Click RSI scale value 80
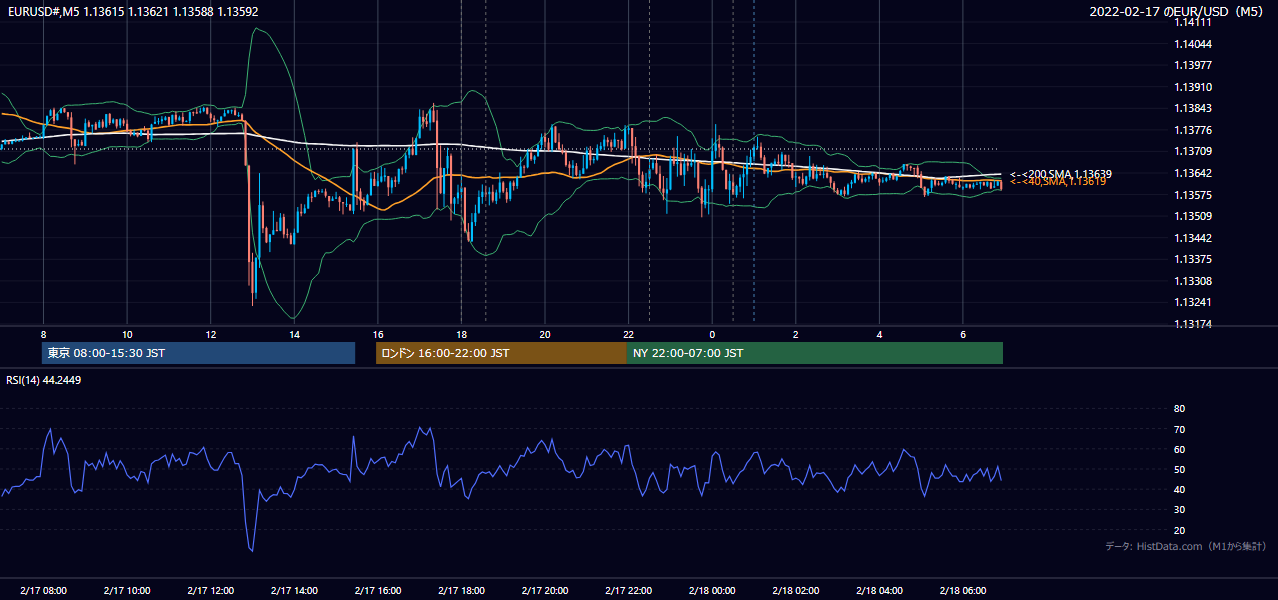 click(x=1179, y=409)
